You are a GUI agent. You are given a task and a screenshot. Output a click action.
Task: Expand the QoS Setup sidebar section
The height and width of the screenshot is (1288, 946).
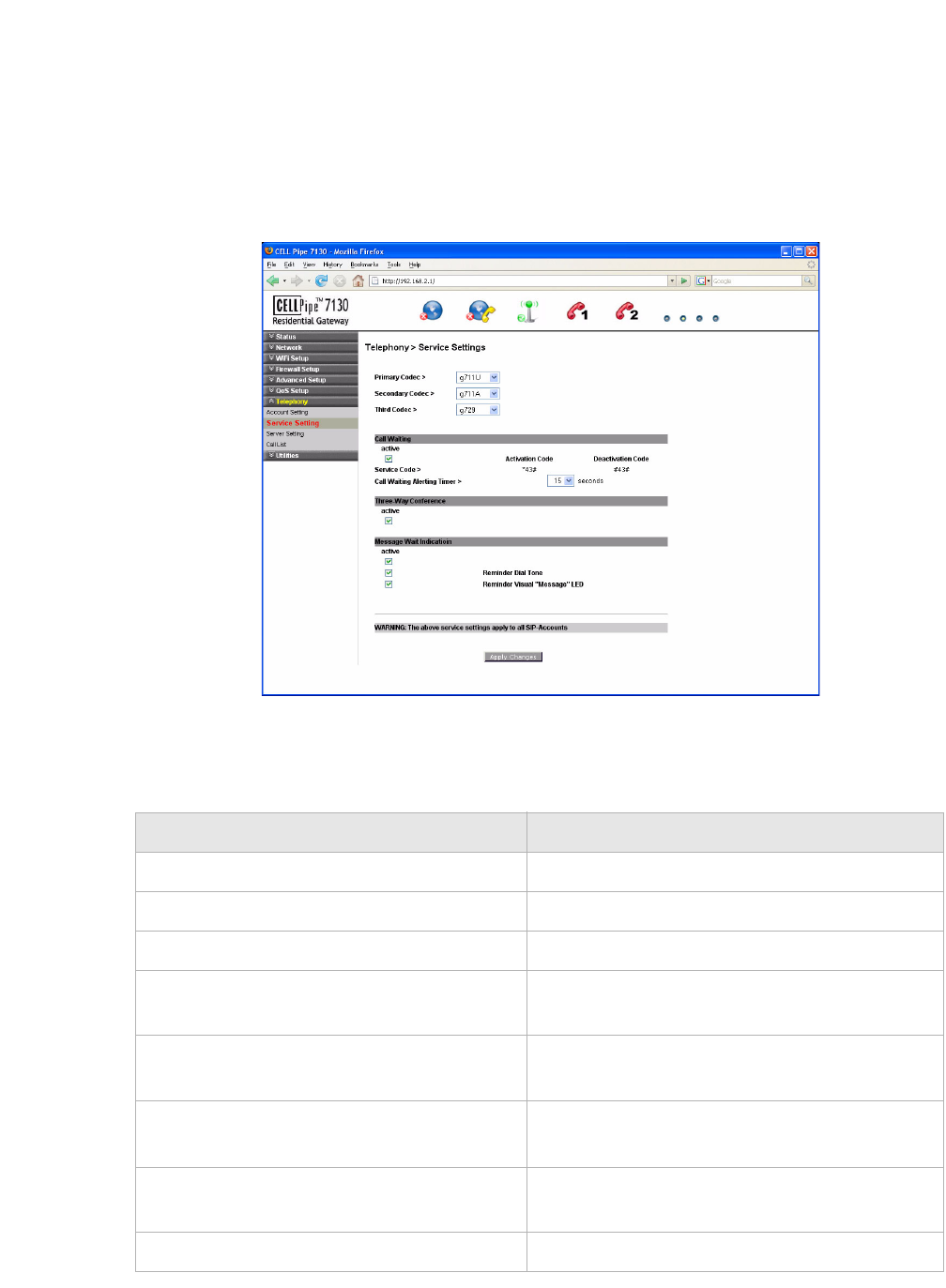coord(311,390)
